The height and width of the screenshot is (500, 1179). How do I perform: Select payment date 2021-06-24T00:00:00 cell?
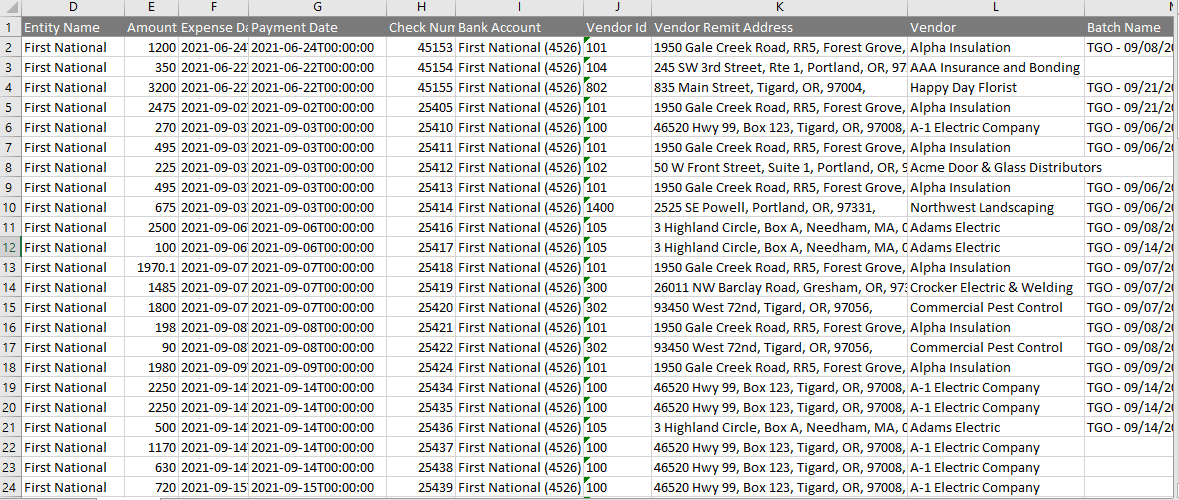point(317,47)
